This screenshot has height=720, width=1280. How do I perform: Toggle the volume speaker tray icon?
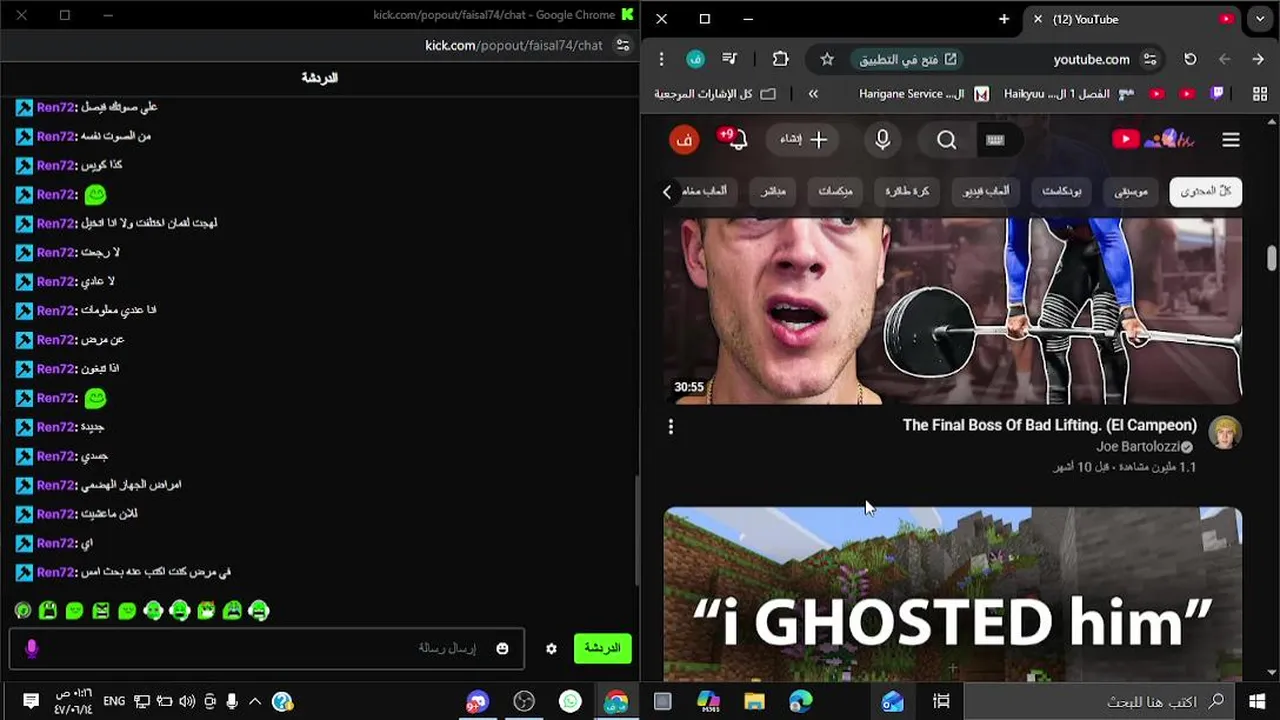[x=187, y=702]
